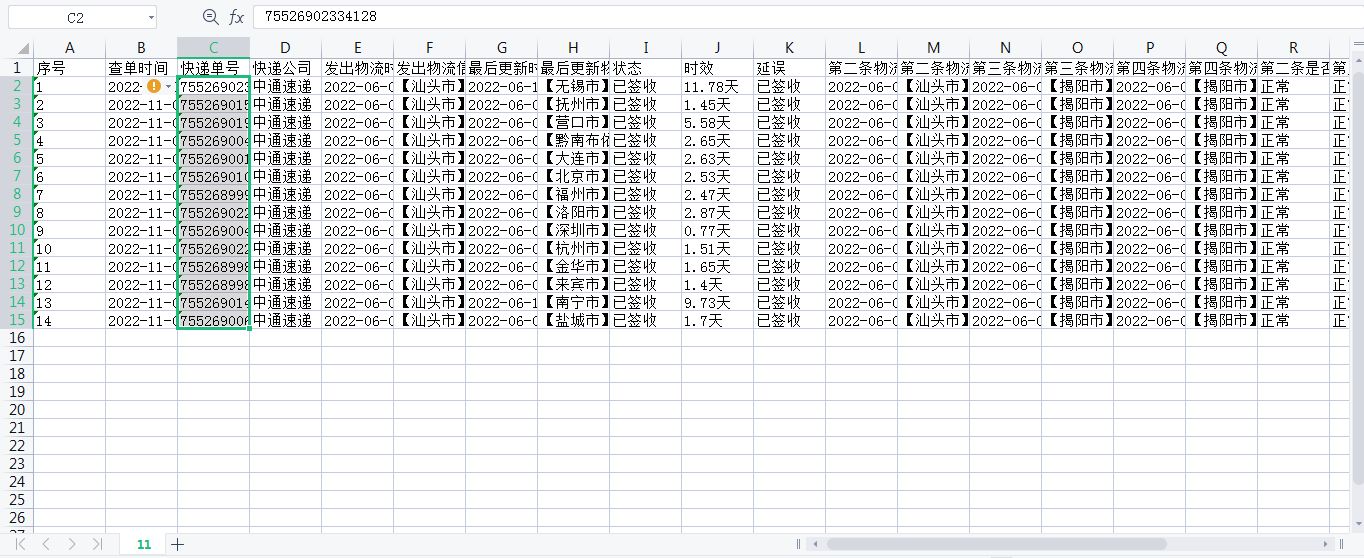Click the horizontal scrollbar left arrow
Image resolution: width=1364 pixels, height=558 pixels.
click(x=817, y=544)
